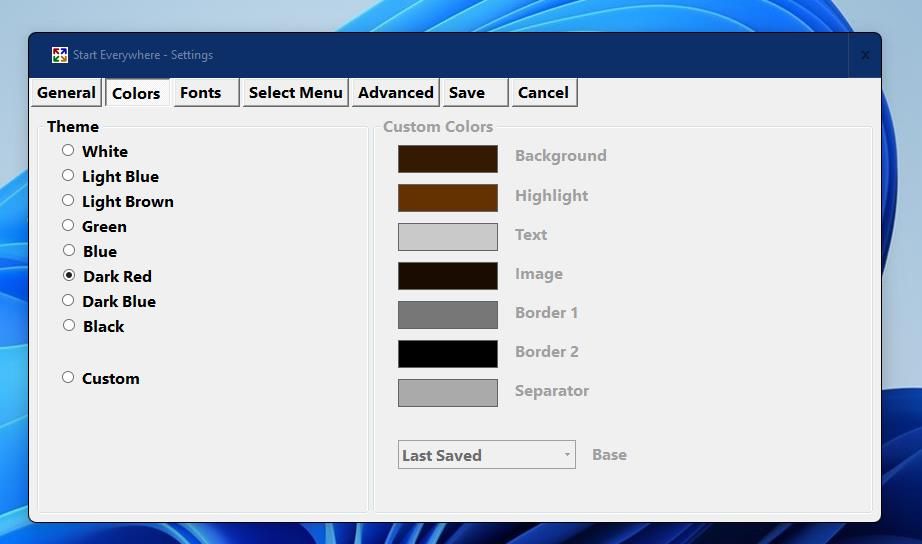The height and width of the screenshot is (544, 922).
Task: Choose the Blue theme option
Action: 69,251
